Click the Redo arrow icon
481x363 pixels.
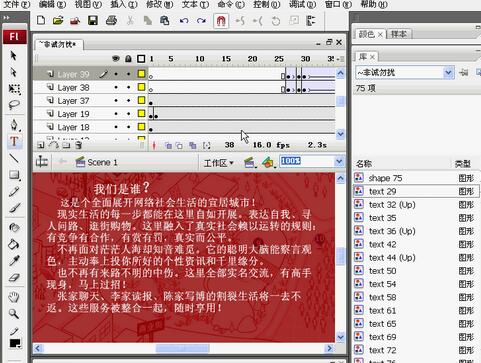click(x=201, y=21)
